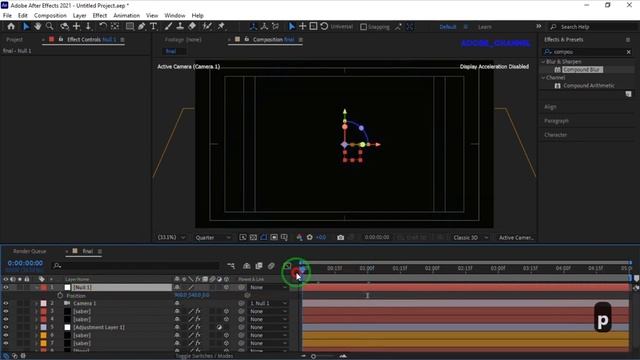Screen dimensions: 640x360
Task: Select the Brush tool
Action: 168,27
